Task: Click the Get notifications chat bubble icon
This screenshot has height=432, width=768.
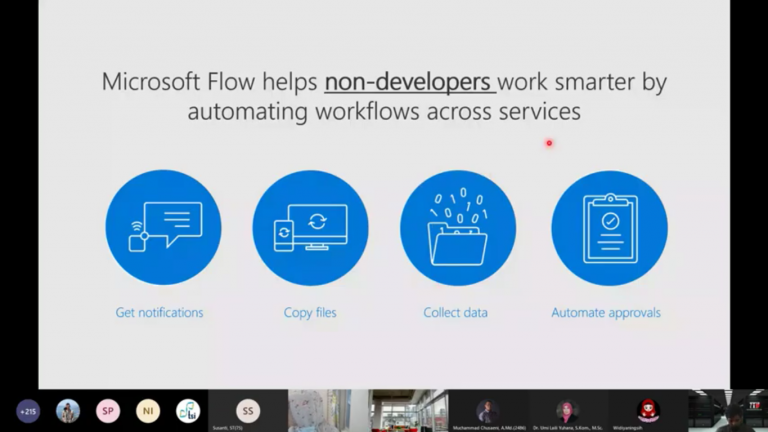Action: coord(163,228)
